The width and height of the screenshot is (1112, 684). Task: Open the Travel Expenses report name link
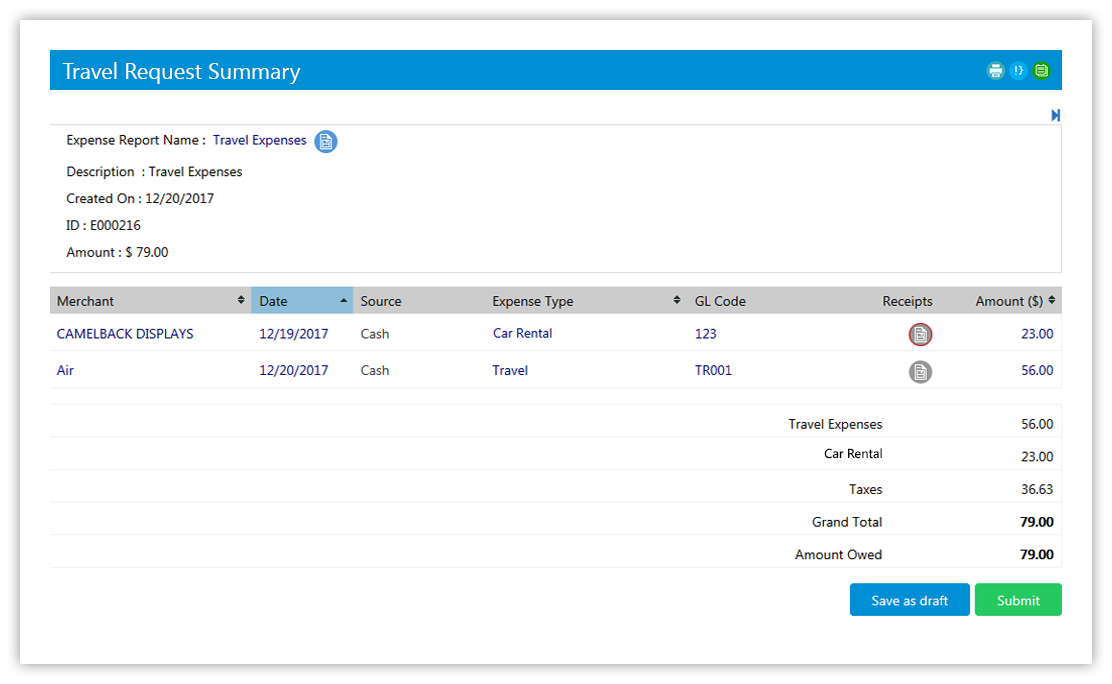(259, 141)
